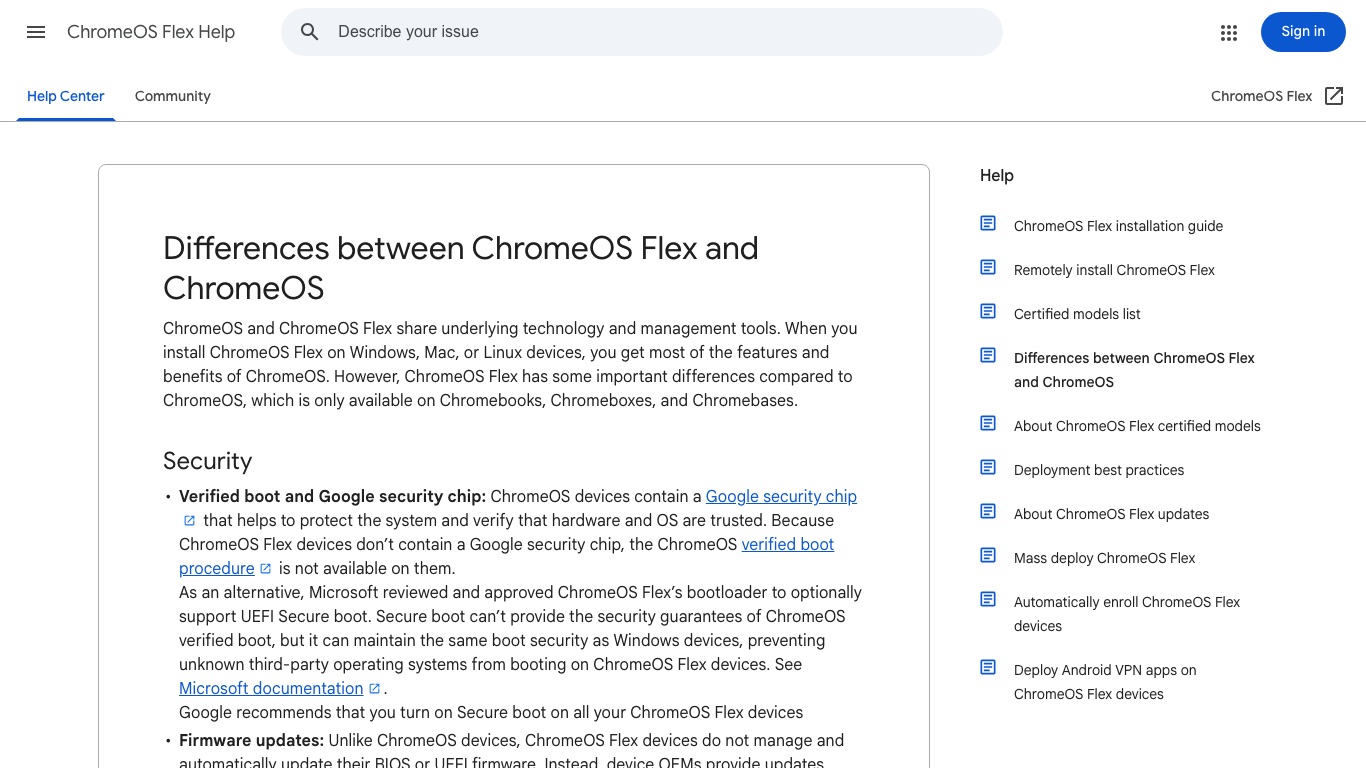Open the hamburger main menu
Screen dimensions: 1366x768
point(36,32)
